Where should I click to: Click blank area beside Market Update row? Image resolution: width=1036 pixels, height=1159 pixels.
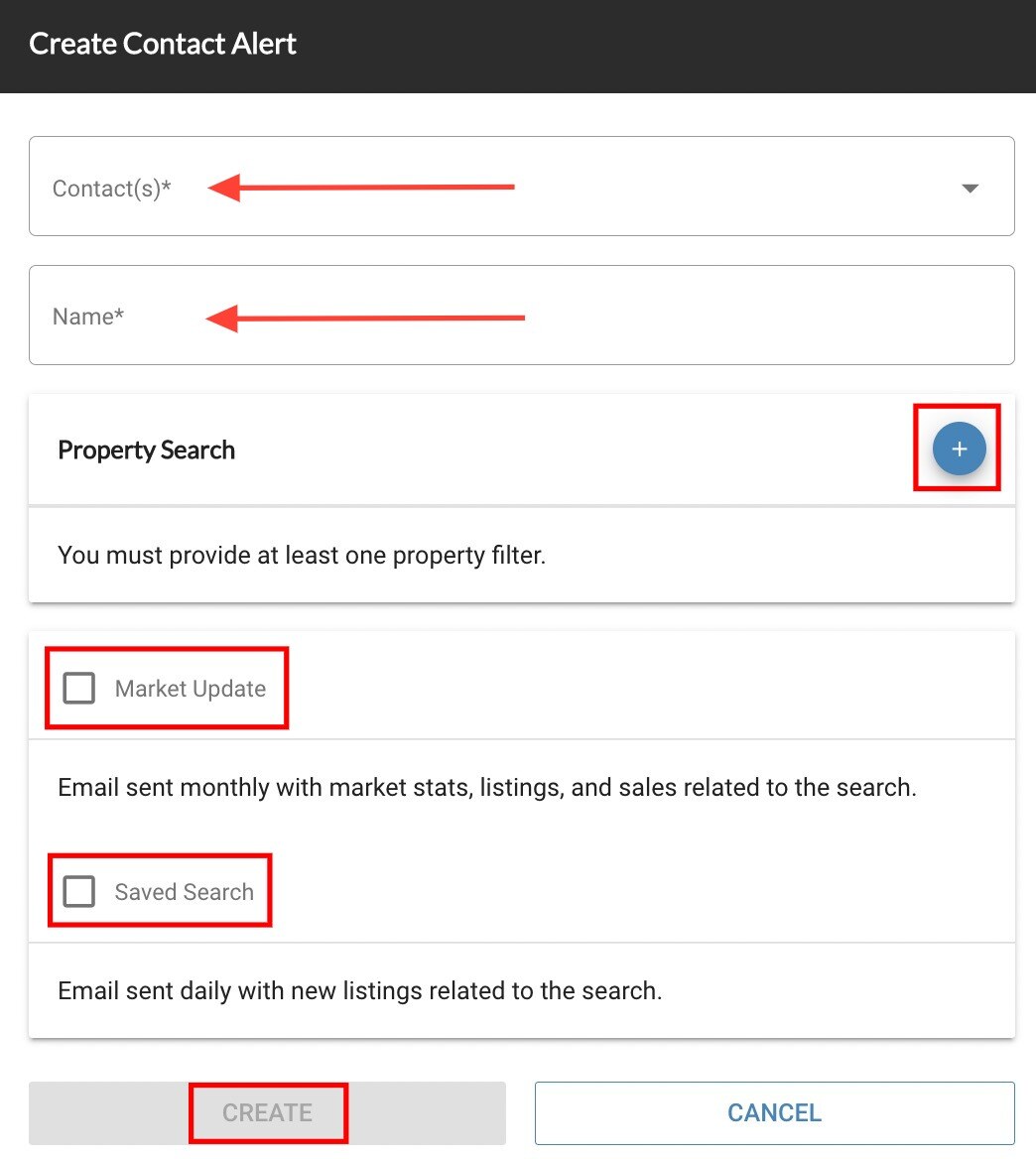[x=650, y=689]
